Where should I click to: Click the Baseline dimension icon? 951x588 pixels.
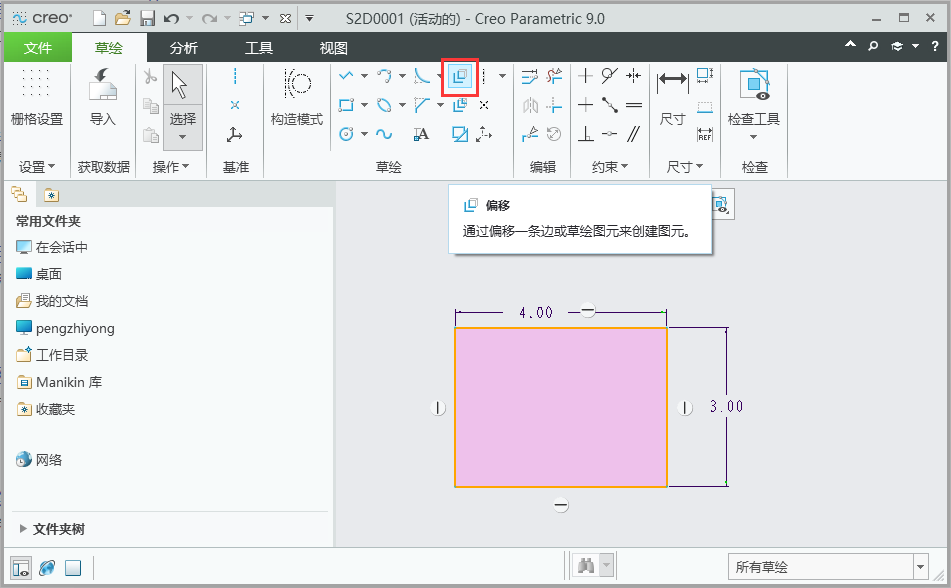pyautogui.click(x=705, y=106)
